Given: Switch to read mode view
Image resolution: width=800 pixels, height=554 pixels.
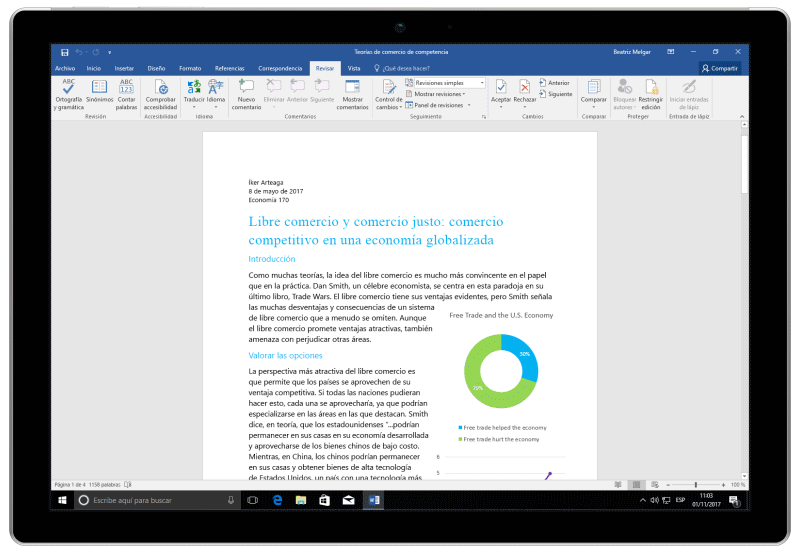Looking at the screenshot, I should click(618, 485).
